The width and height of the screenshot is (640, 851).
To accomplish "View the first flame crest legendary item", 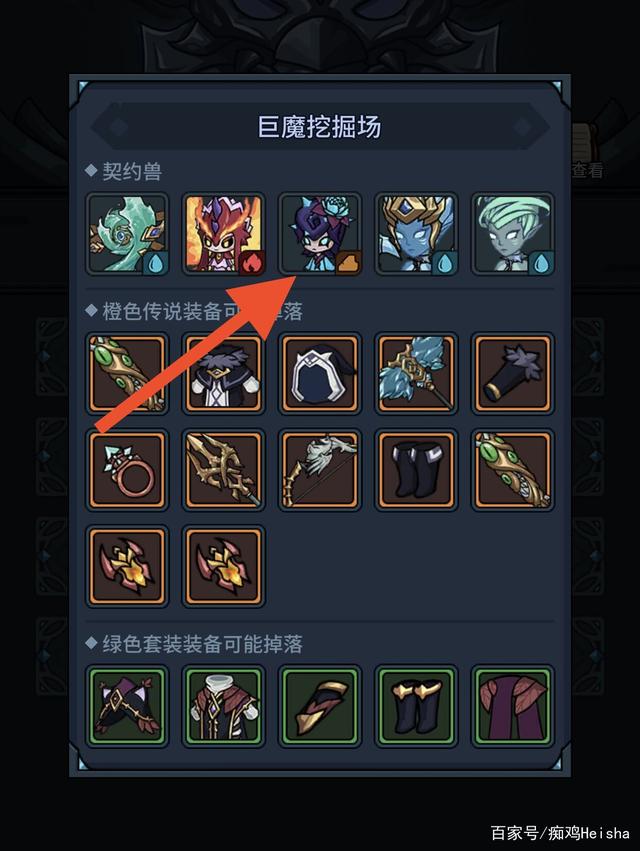I will click(128, 566).
